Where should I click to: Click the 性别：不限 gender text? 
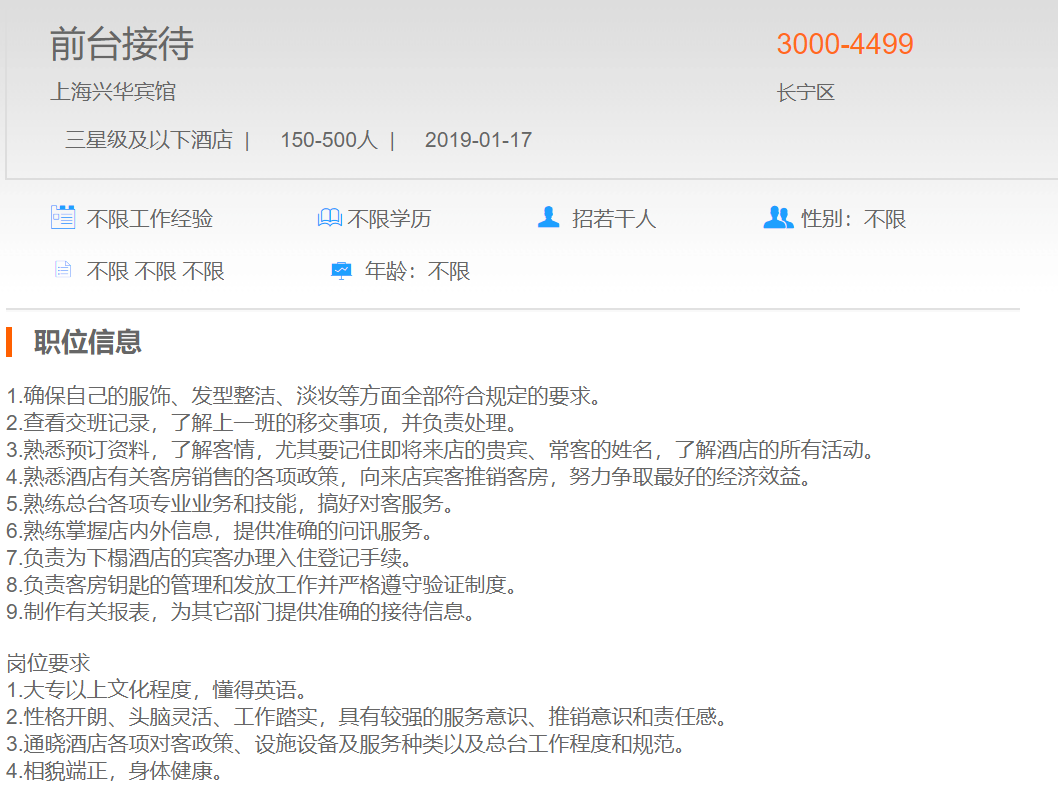click(x=854, y=219)
